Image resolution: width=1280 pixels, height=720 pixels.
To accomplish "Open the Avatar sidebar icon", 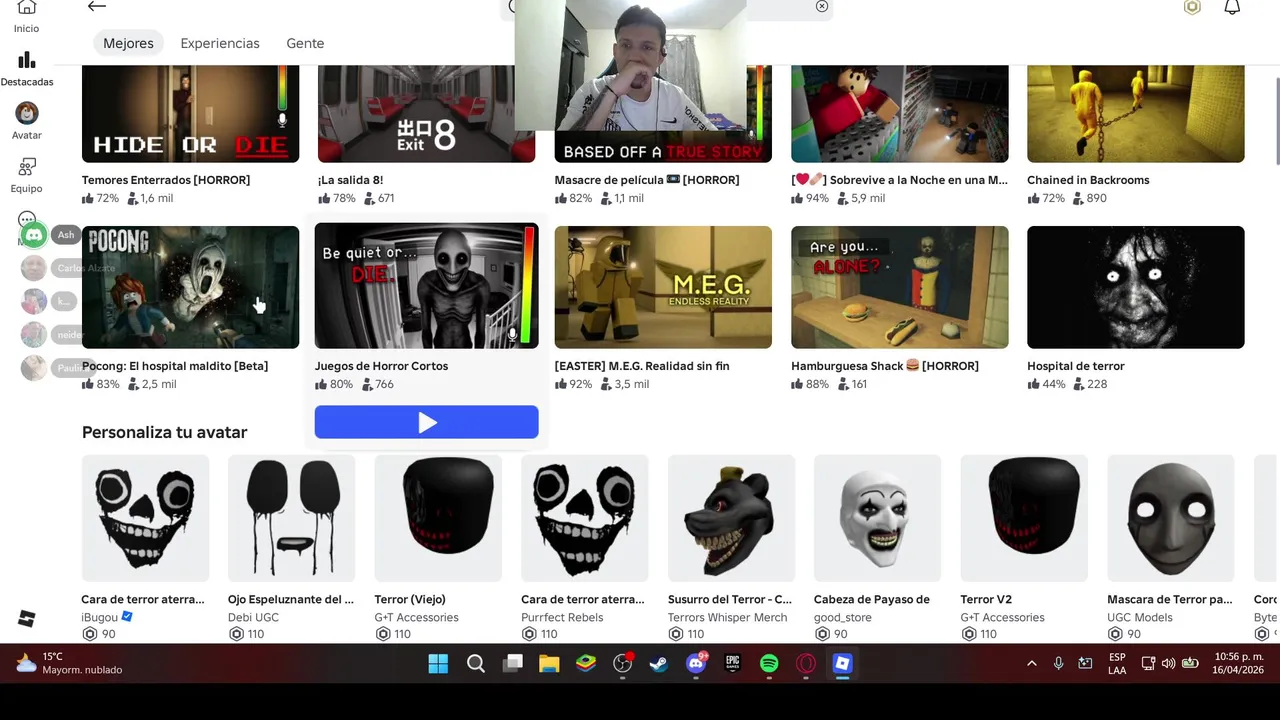I will click(27, 113).
